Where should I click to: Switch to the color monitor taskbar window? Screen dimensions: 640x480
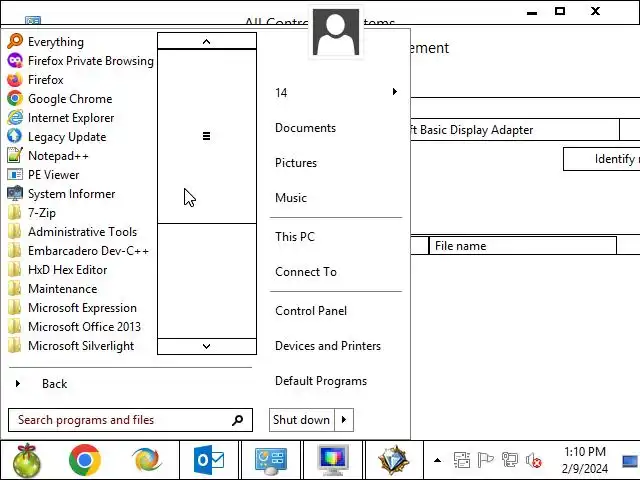coord(333,460)
